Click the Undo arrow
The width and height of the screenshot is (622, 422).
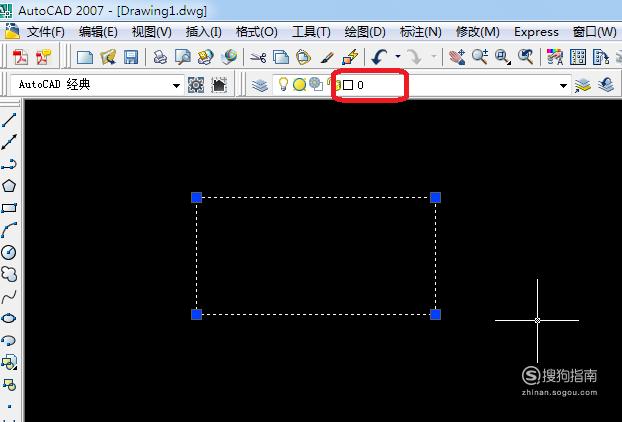(379, 58)
